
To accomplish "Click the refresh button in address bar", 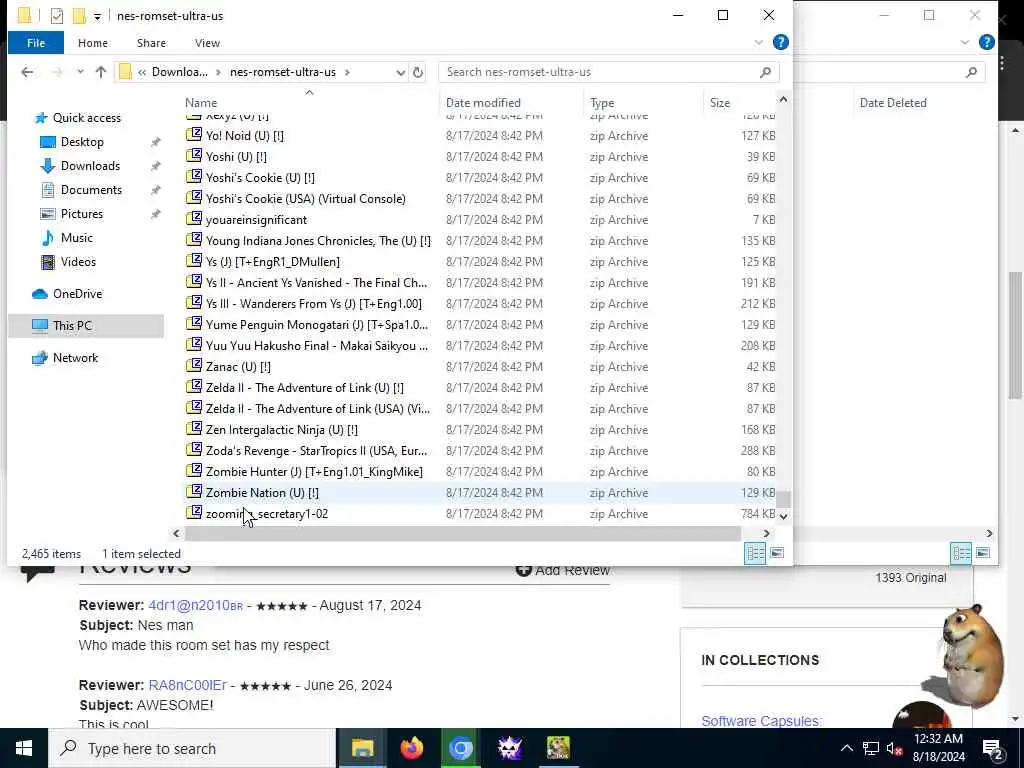I will (418, 72).
